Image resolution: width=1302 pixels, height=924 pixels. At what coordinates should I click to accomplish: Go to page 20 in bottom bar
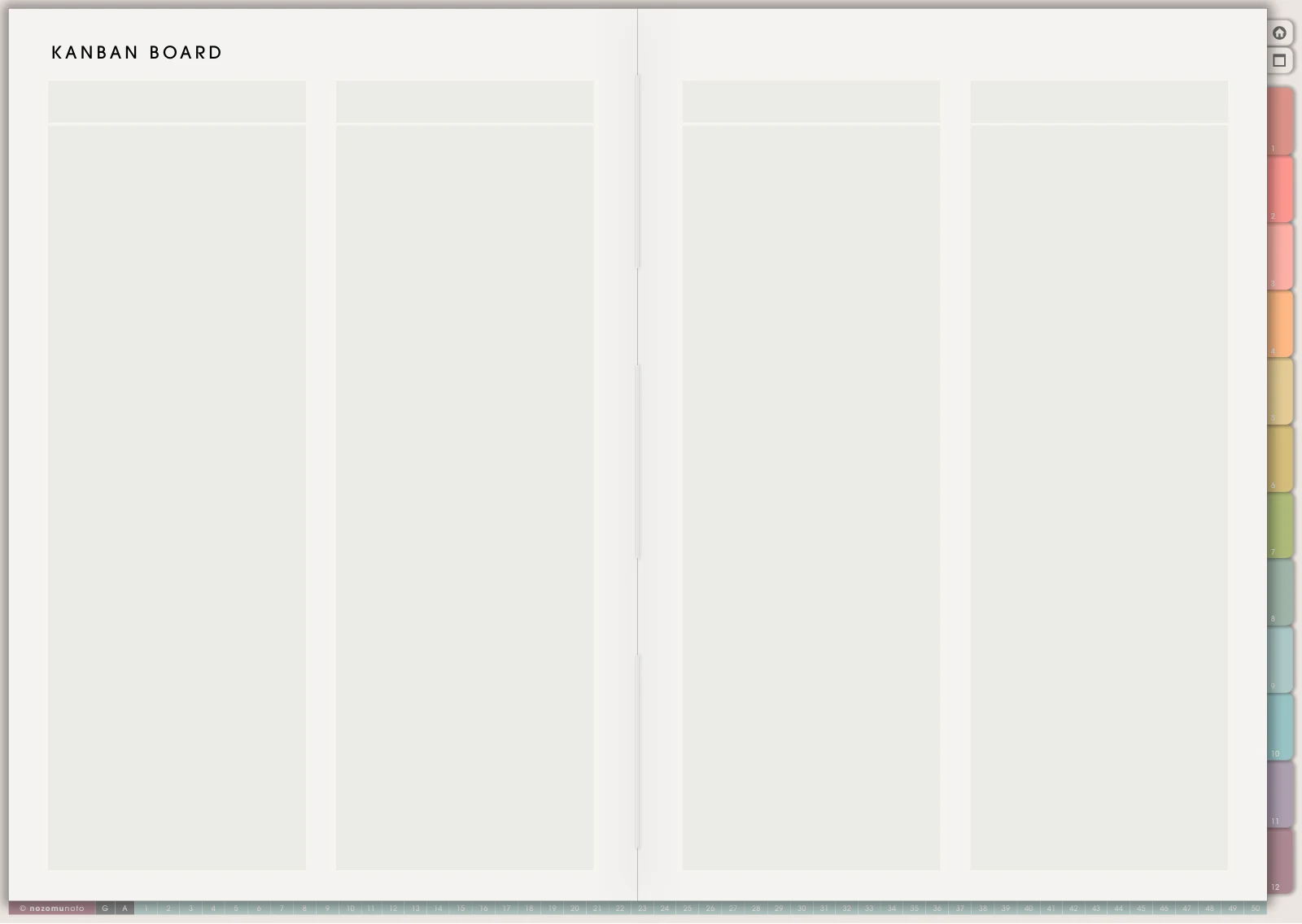[575, 909]
